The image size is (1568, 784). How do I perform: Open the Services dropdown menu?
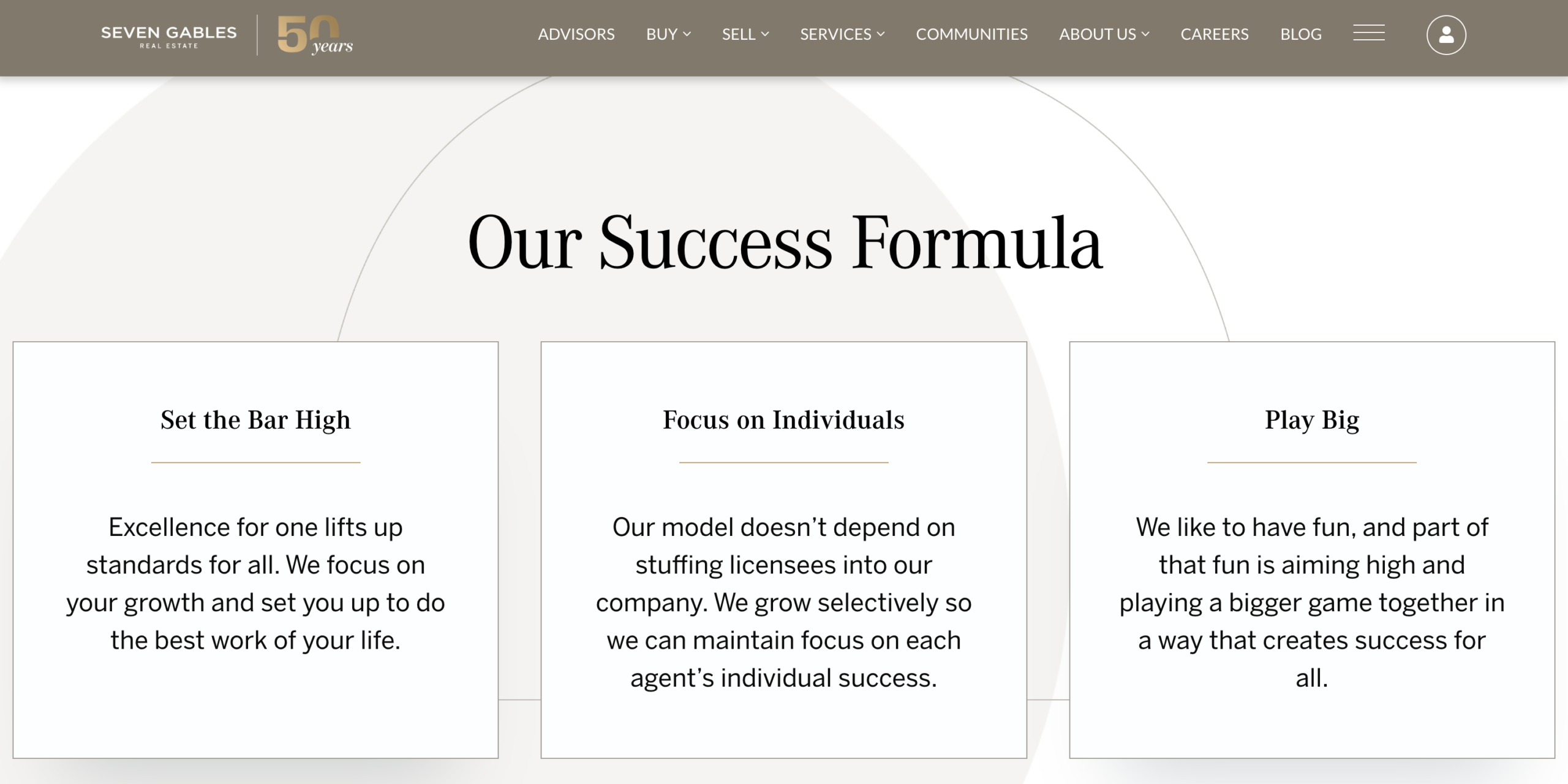pyautogui.click(x=842, y=34)
